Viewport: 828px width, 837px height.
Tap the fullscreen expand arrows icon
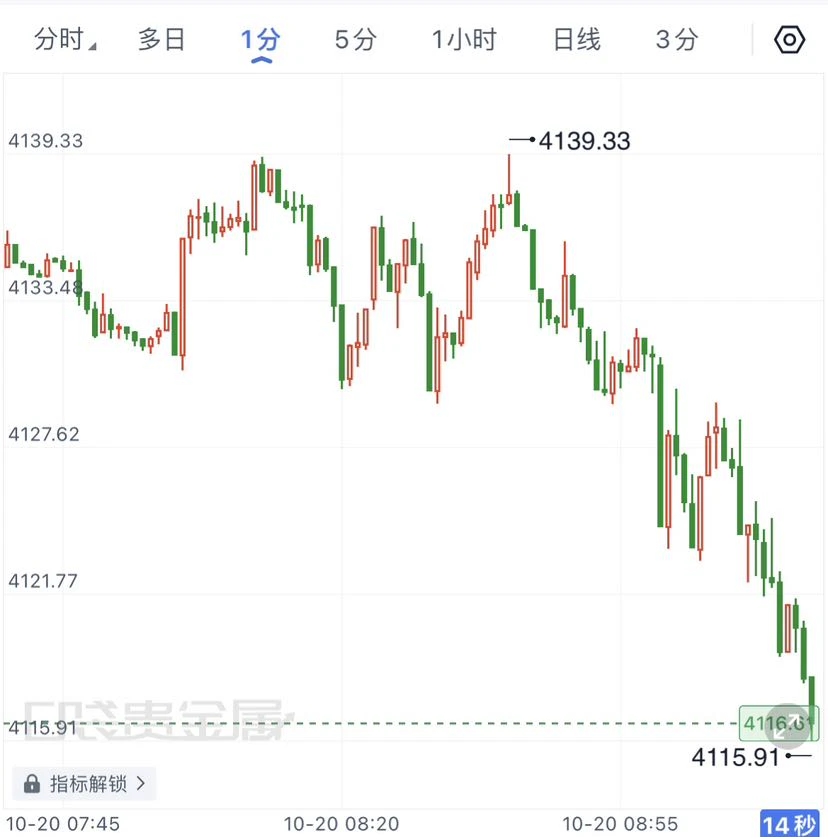point(787,725)
